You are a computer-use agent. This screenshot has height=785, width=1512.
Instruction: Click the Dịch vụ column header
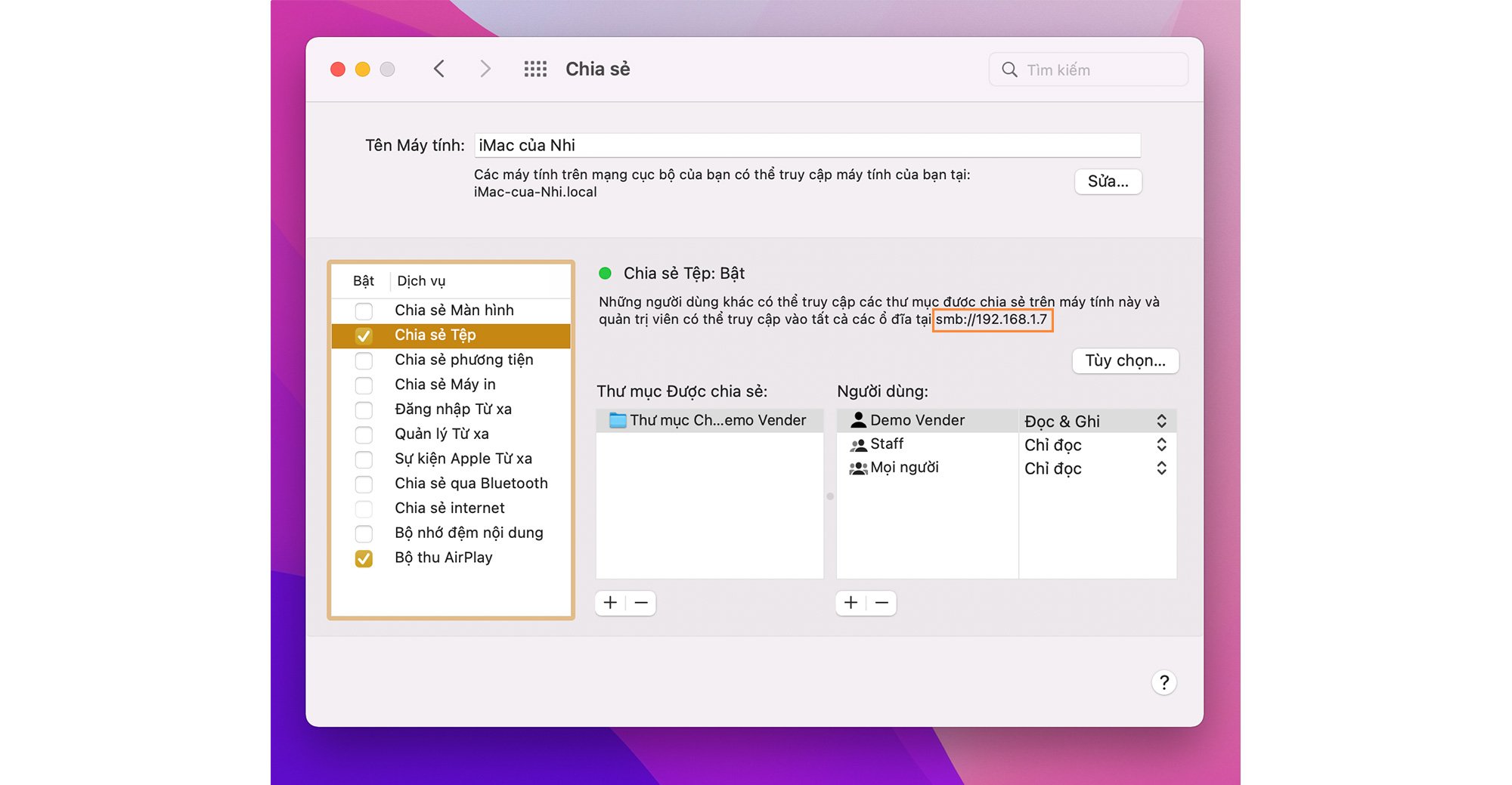click(x=421, y=281)
